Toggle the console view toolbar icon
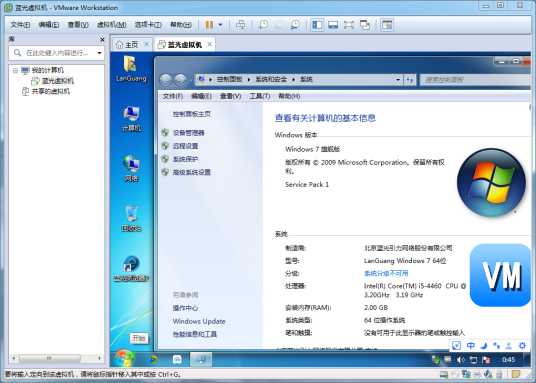 click(x=387, y=25)
